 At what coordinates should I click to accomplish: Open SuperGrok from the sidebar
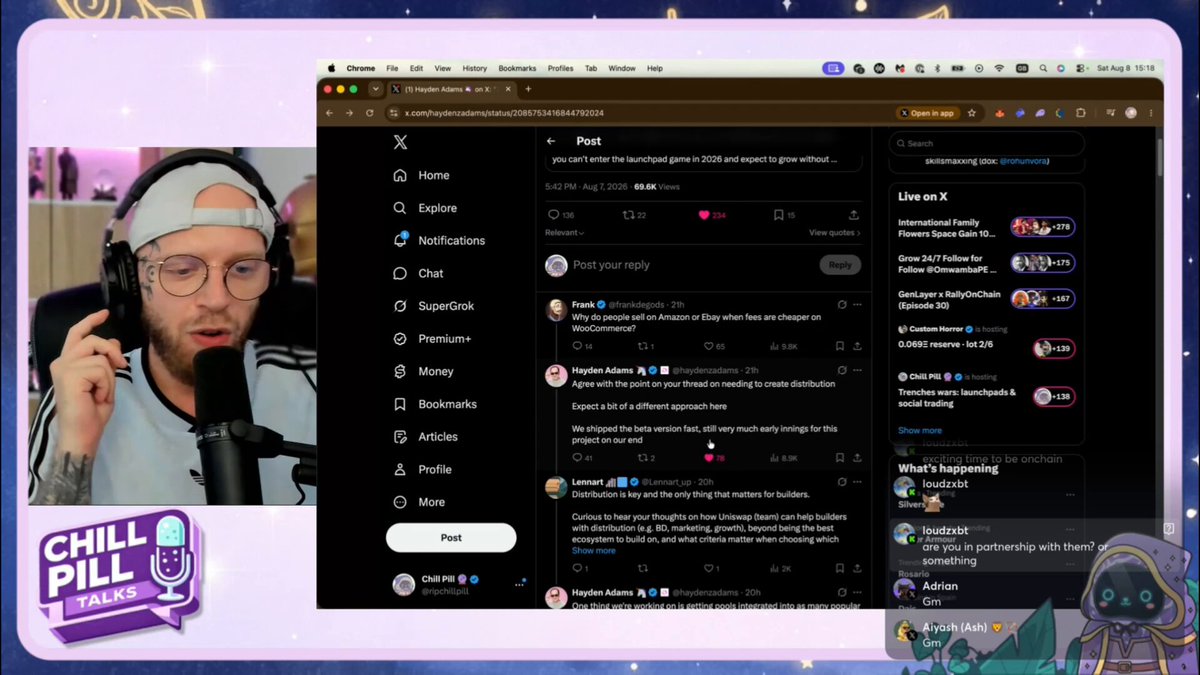coord(433,306)
